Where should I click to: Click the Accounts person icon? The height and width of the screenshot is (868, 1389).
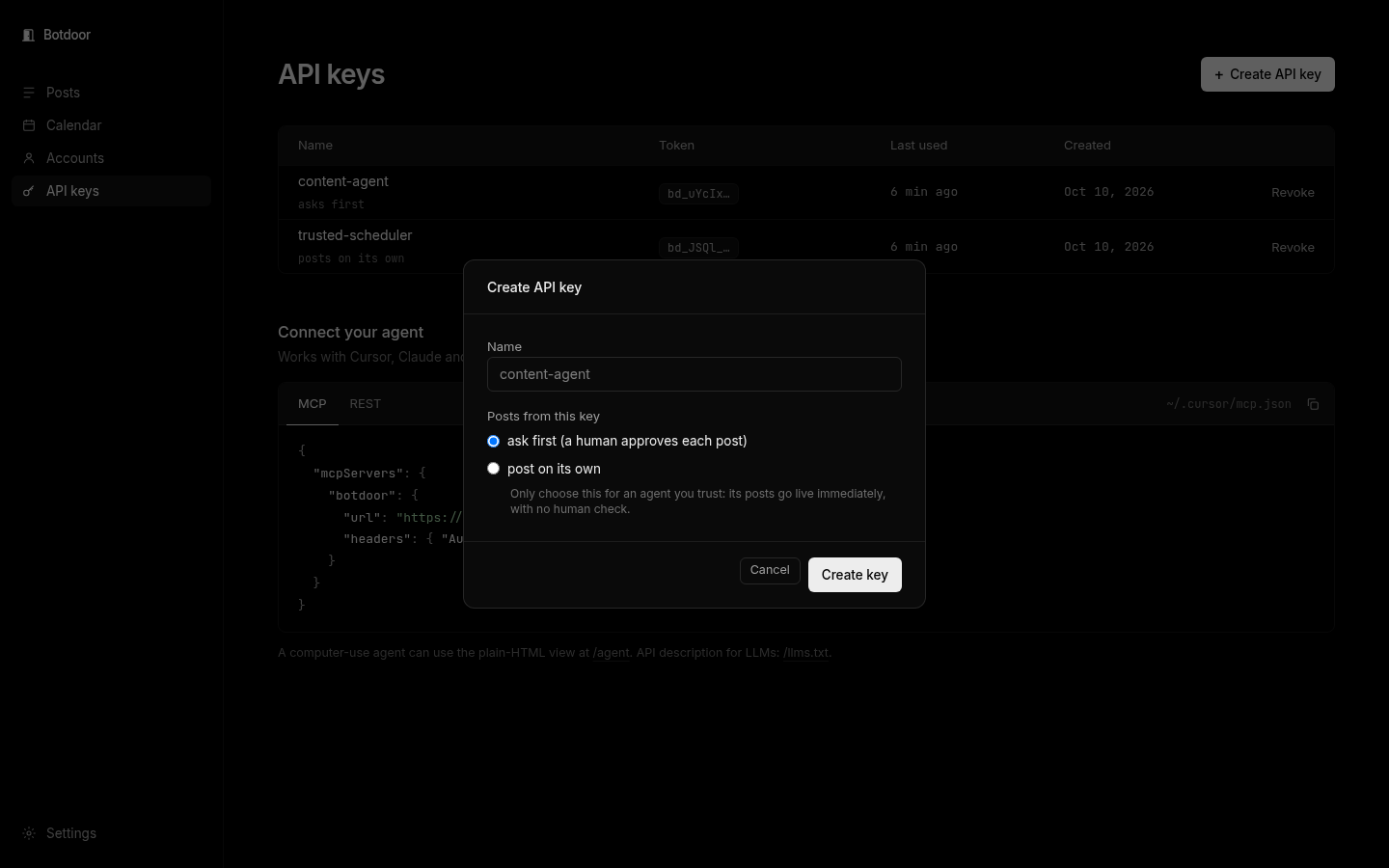pyautogui.click(x=29, y=158)
